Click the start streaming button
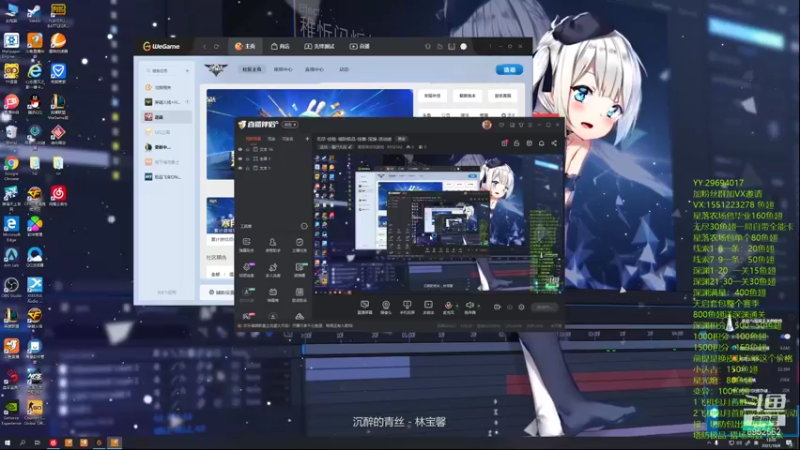This screenshot has height=450, width=800. 545,307
